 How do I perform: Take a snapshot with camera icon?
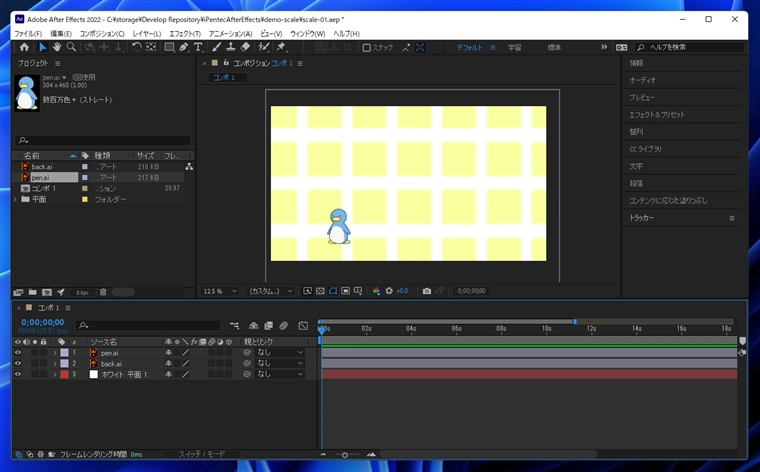[427, 291]
